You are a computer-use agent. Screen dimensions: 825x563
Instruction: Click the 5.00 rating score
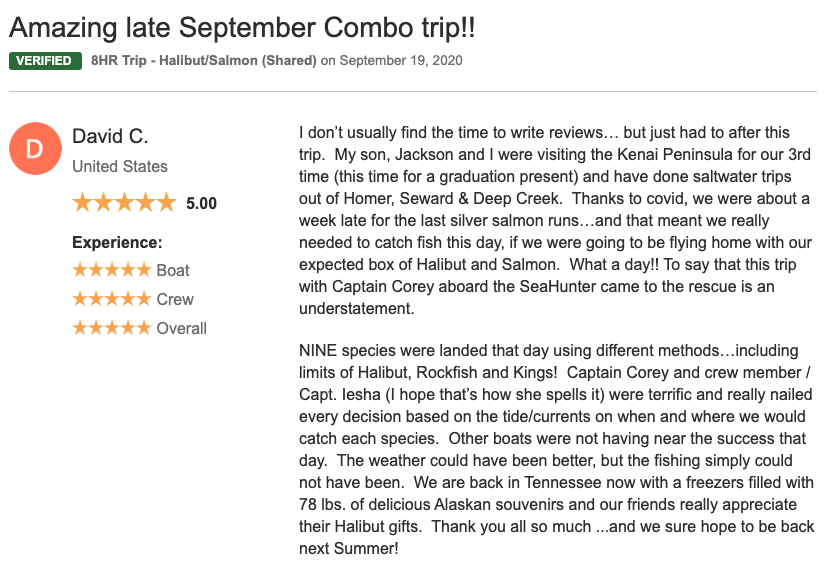coord(201,203)
